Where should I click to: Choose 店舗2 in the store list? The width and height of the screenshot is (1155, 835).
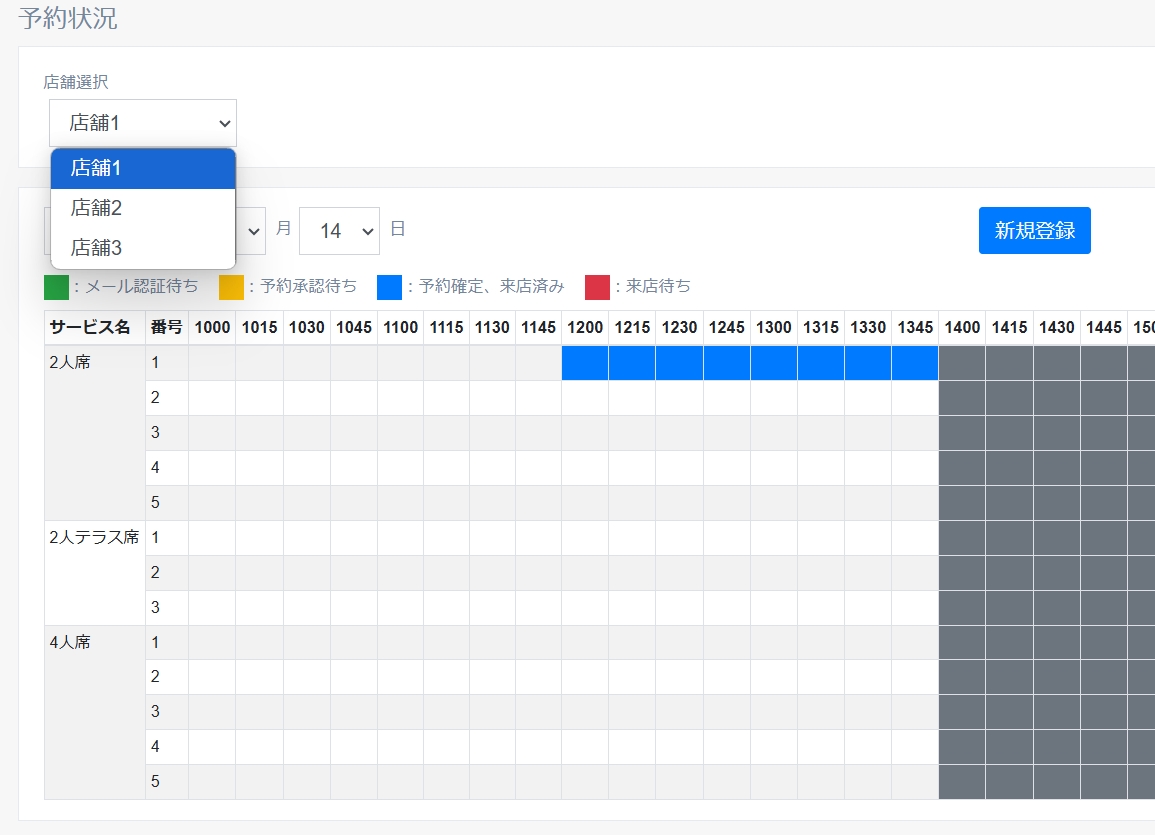[143, 208]
